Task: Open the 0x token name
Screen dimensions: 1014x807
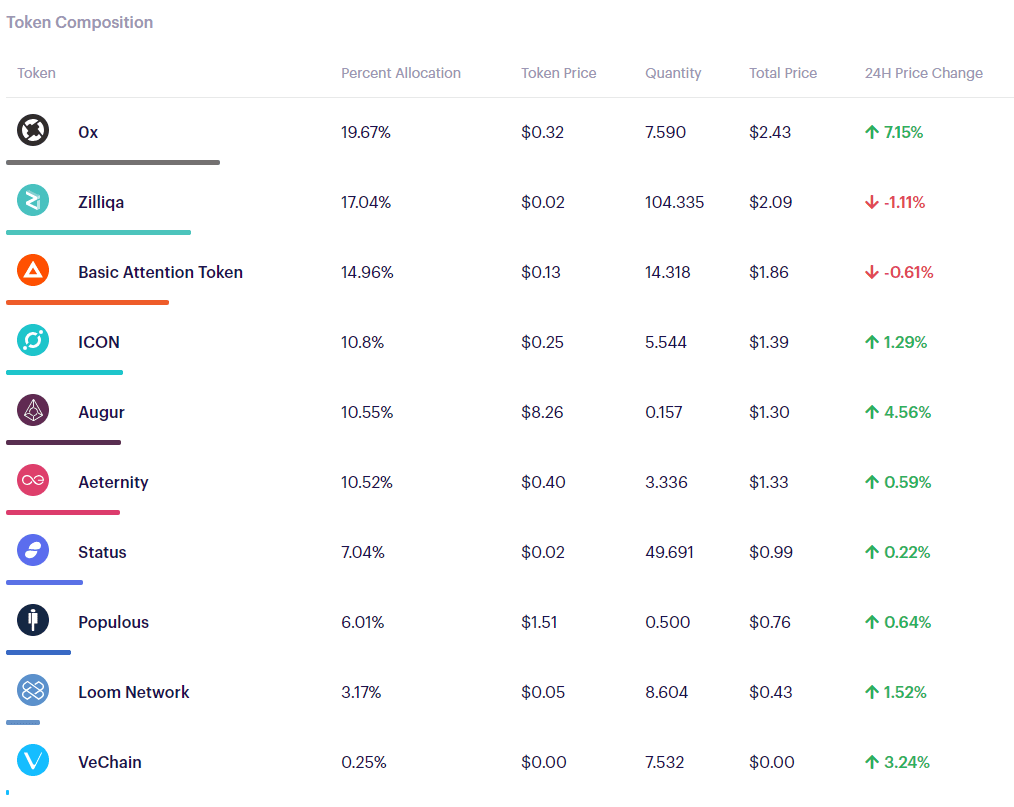Action: pyautogui.click(x=88, y=133)
